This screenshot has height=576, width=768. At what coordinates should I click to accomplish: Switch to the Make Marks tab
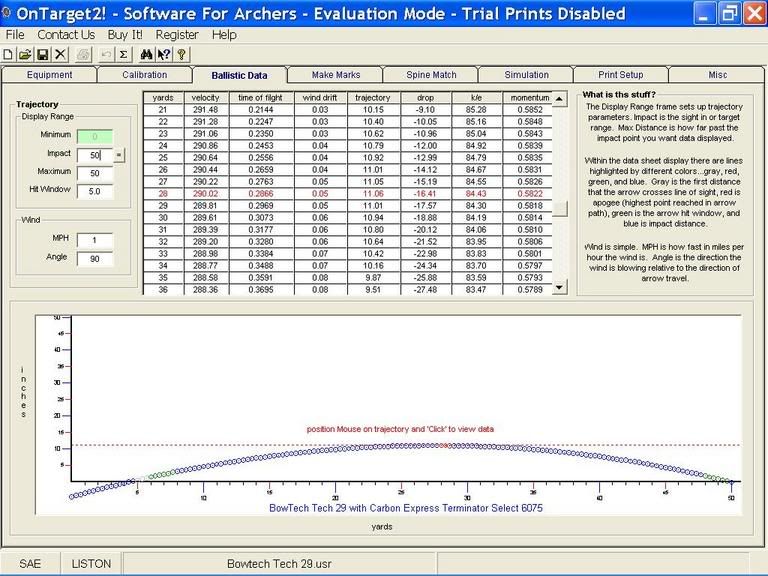[336, 75]
